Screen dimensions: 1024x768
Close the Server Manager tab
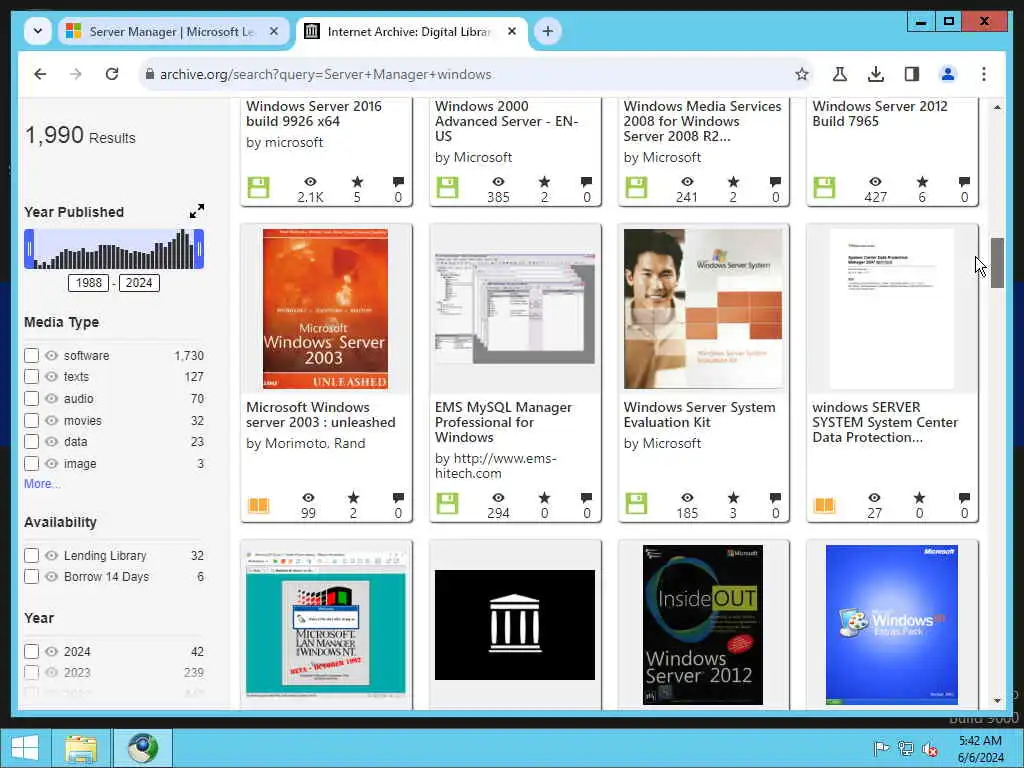coord(274,31)
